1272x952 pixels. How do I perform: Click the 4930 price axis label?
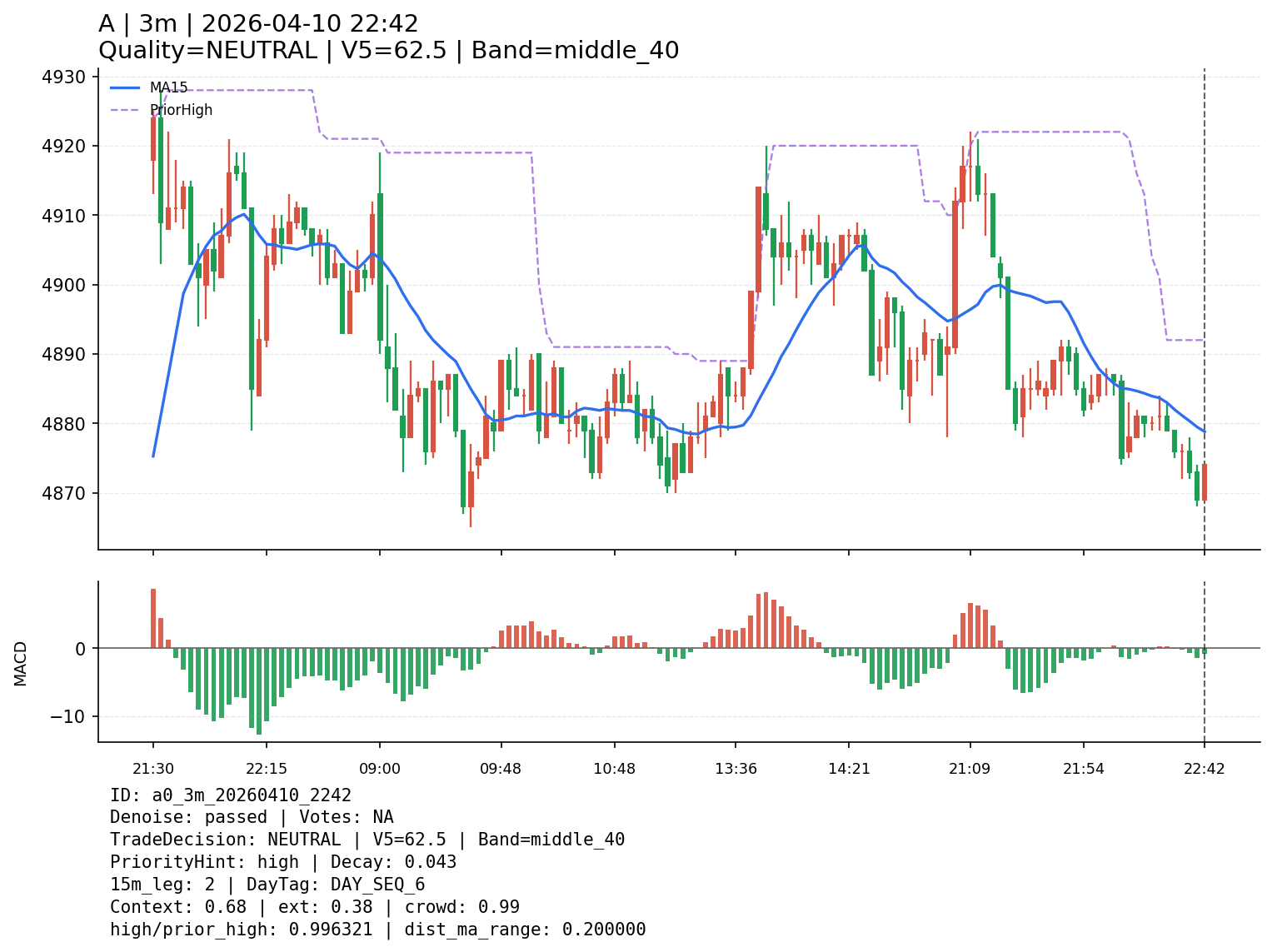[x=63, y=77]
